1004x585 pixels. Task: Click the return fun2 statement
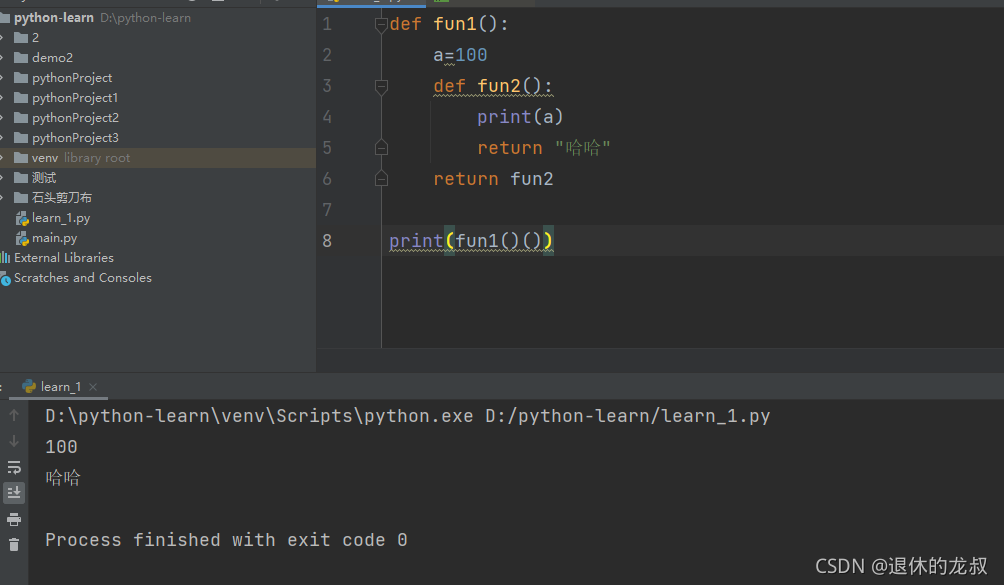click(x=493, y=179)
